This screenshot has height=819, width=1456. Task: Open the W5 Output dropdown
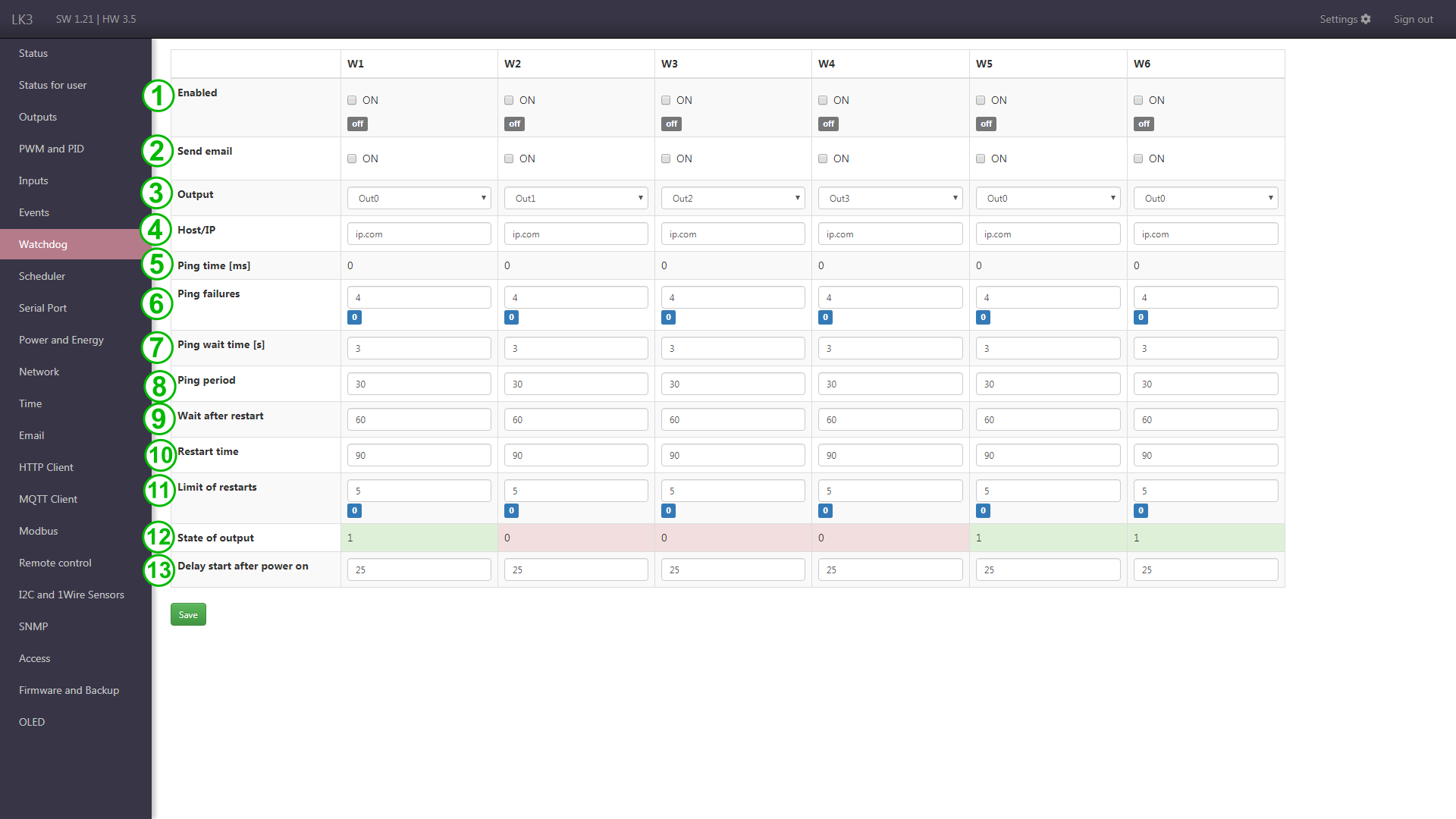pyautogui.click(x=1048, y=198)
